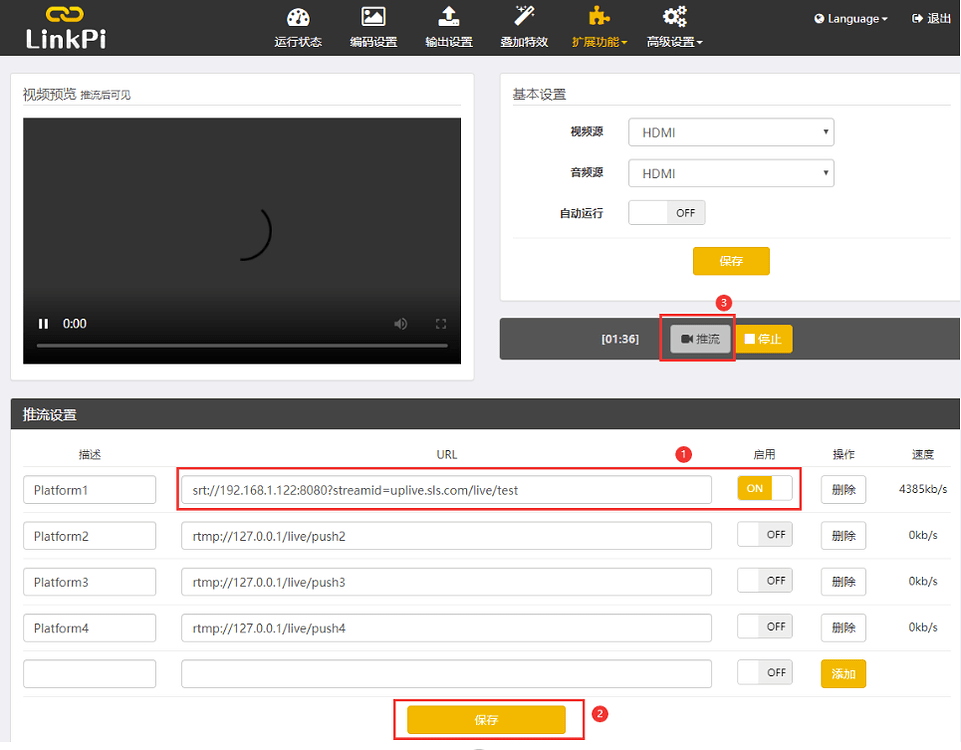Screen dimensions: 961x750
Task: Open 输出设置 upload icon
Action: 449,18
